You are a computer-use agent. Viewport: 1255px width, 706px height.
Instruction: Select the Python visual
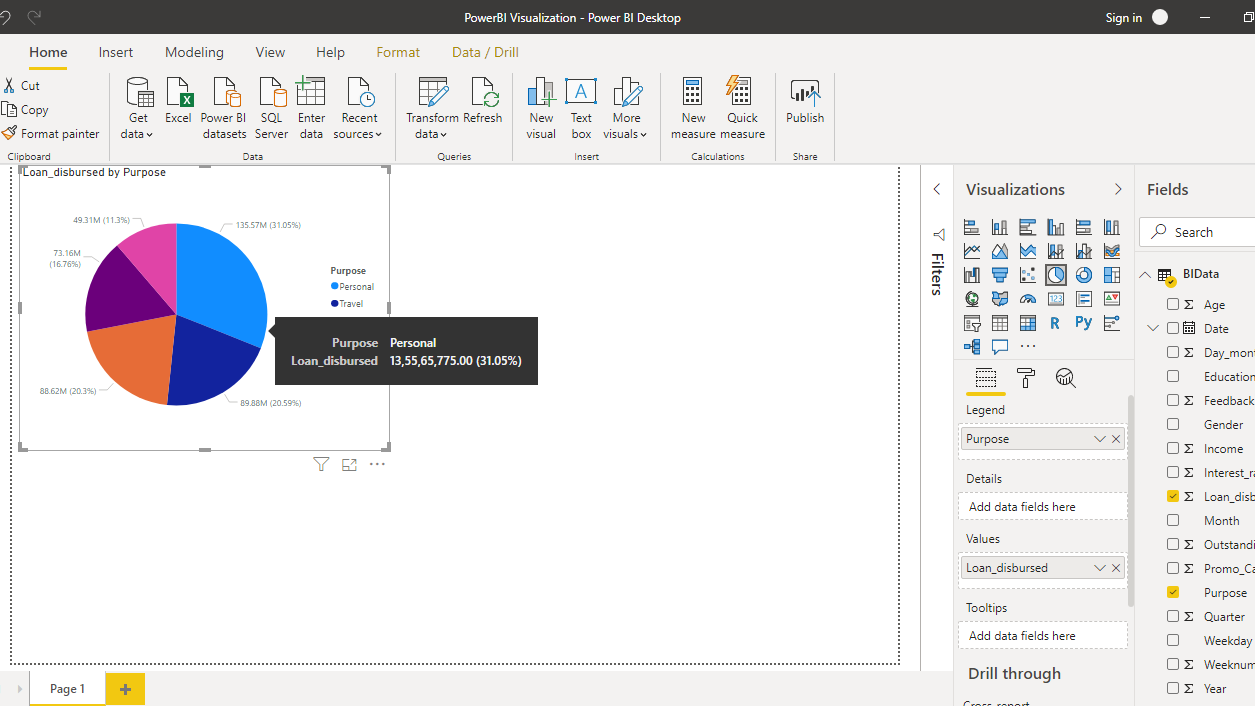1084,323
